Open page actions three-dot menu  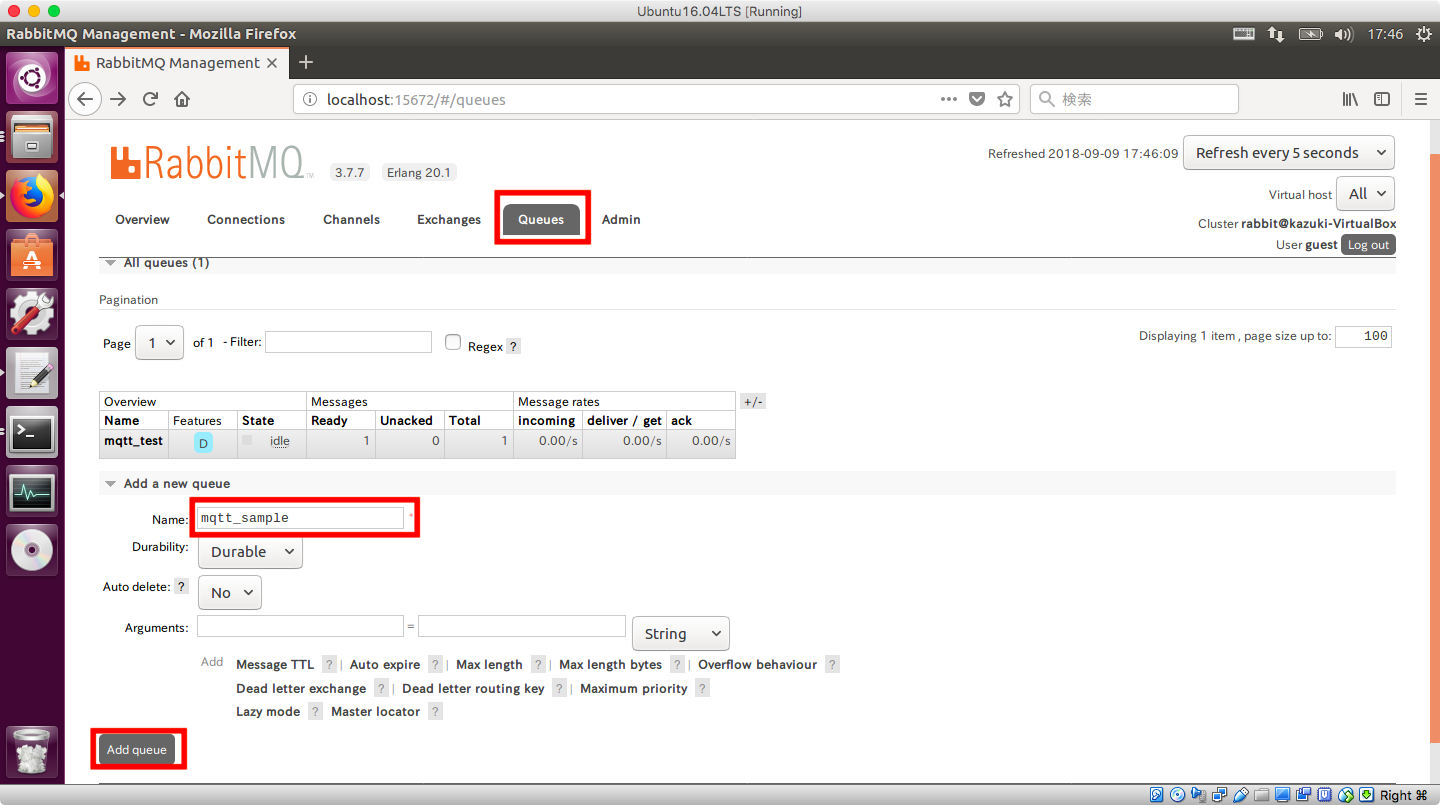(x=949, y=99)
